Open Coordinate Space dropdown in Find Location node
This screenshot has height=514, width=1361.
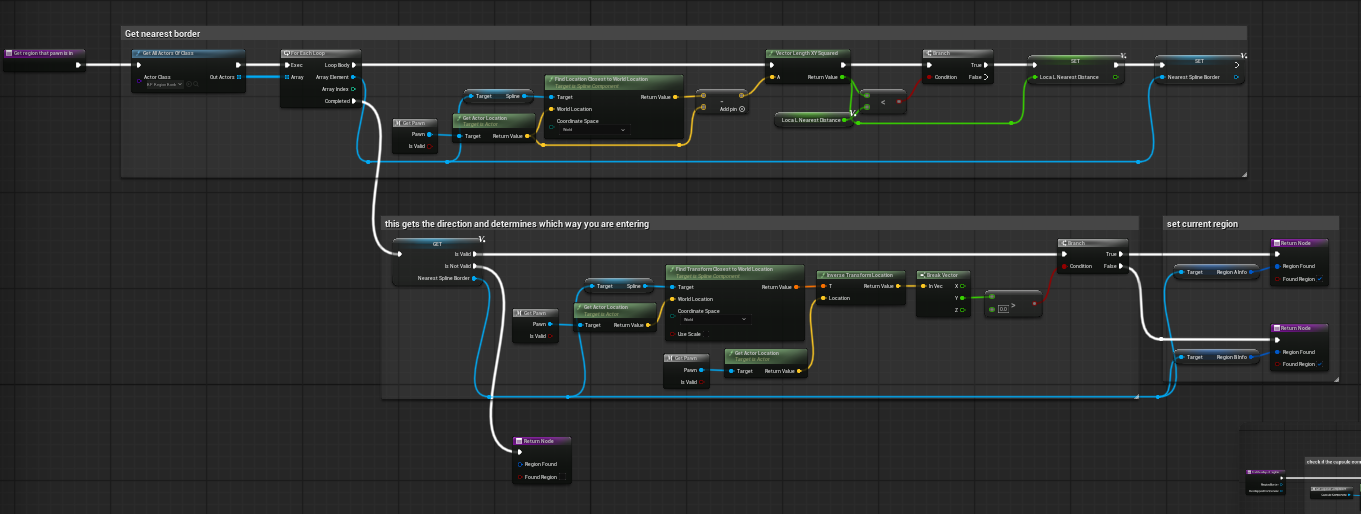594,130
